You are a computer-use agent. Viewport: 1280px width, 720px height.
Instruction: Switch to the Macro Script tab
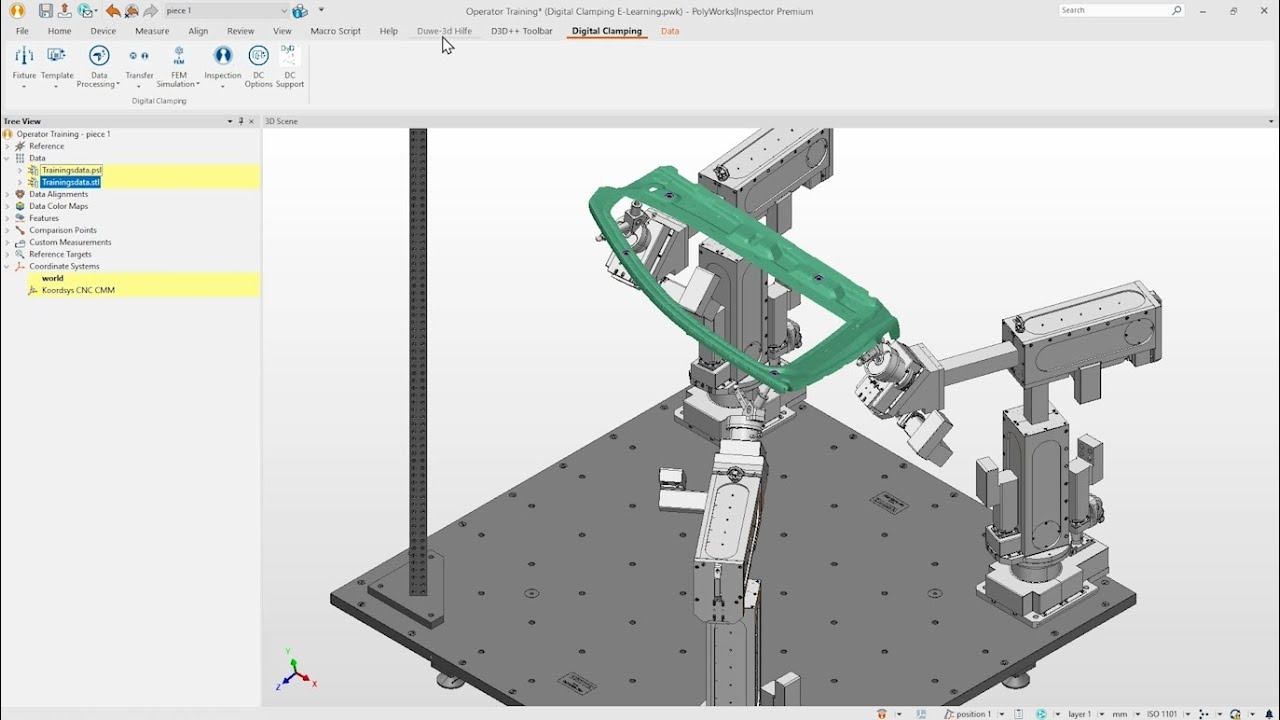tap(335, 31)
